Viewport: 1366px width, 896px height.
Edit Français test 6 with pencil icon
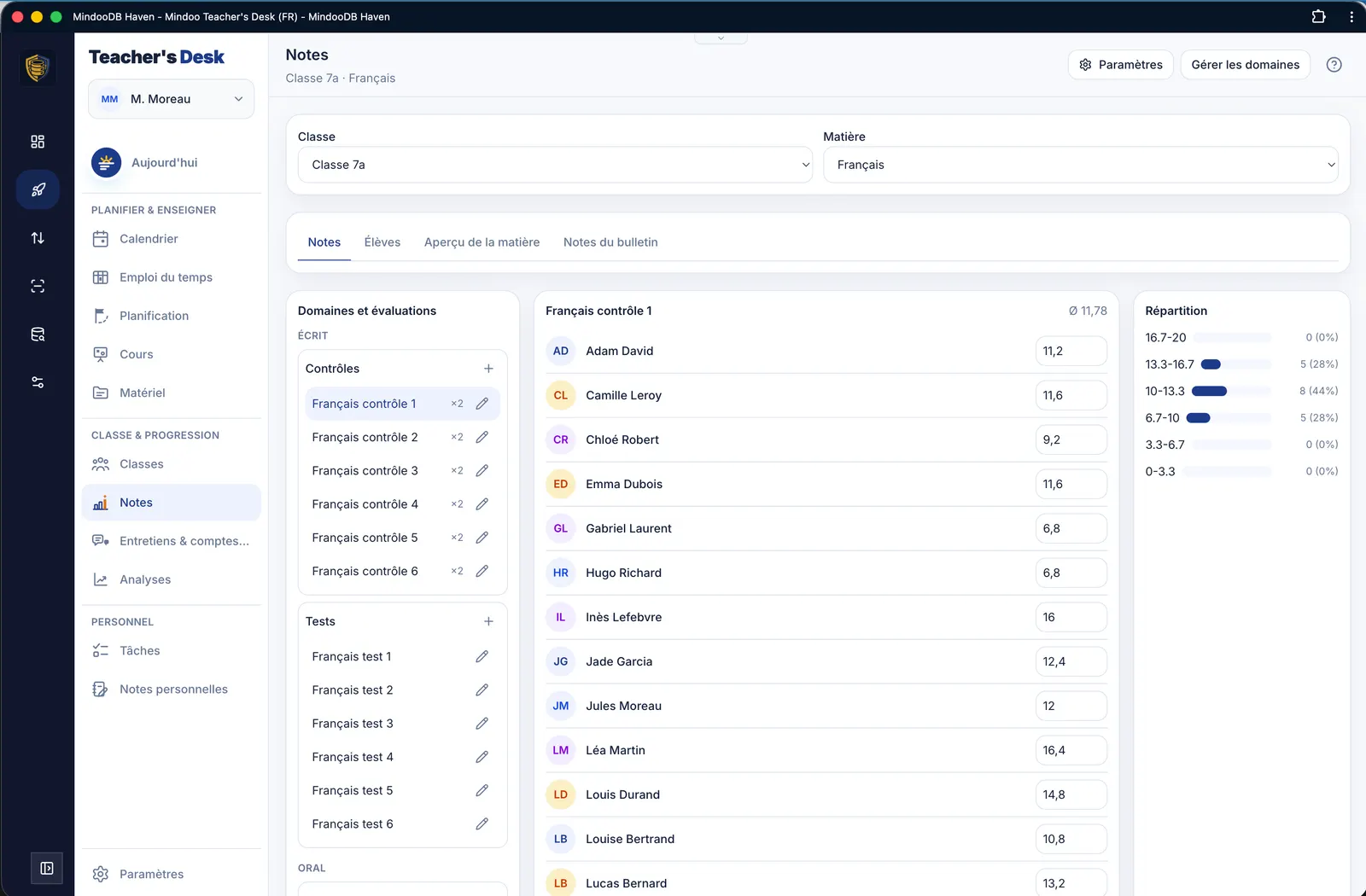[482, 824]
